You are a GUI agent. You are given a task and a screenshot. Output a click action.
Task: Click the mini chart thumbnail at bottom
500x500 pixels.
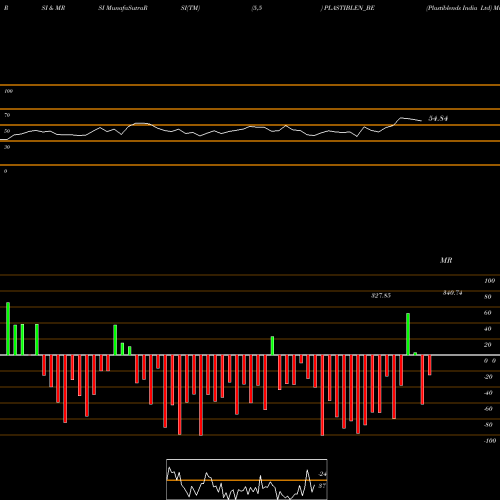(x=247, y=479)
